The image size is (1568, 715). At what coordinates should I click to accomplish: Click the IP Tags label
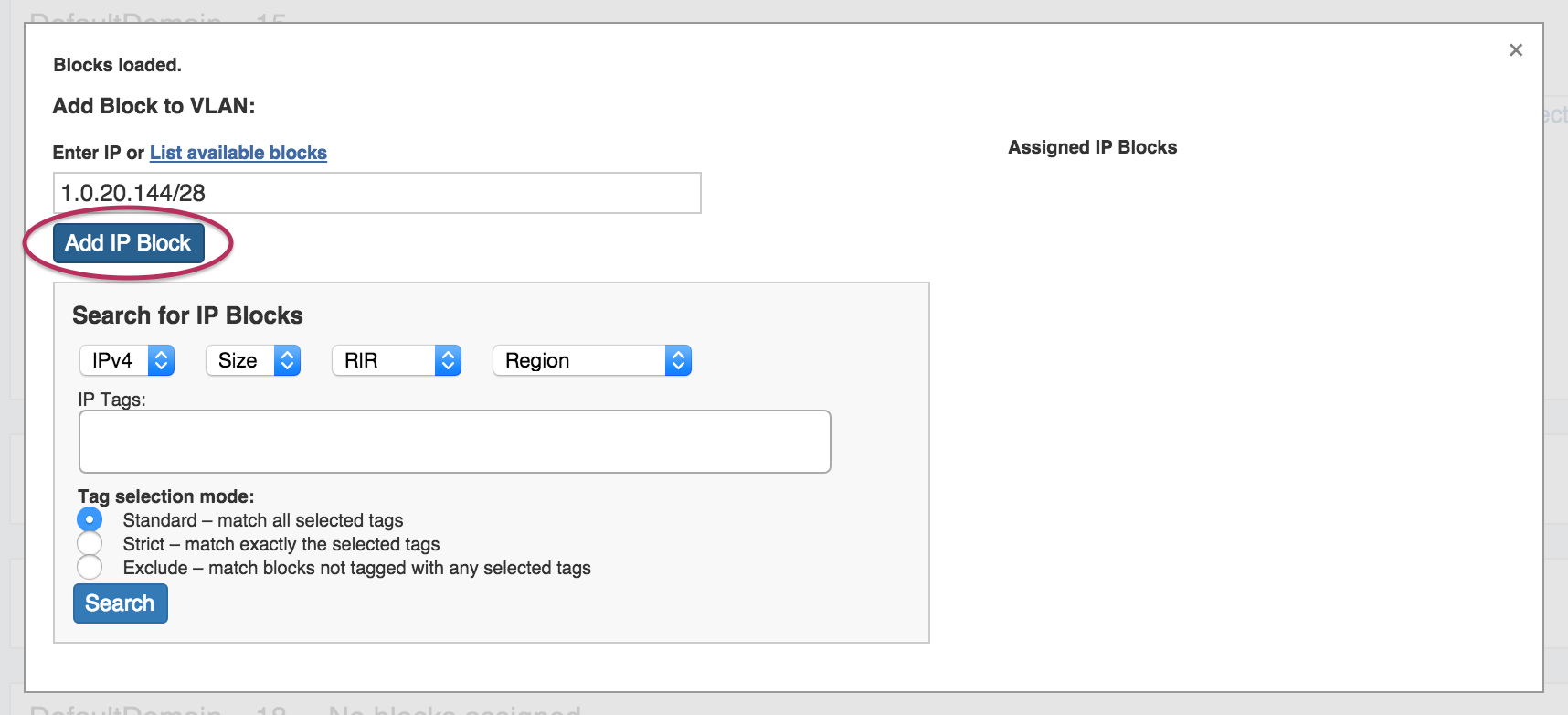111,400
